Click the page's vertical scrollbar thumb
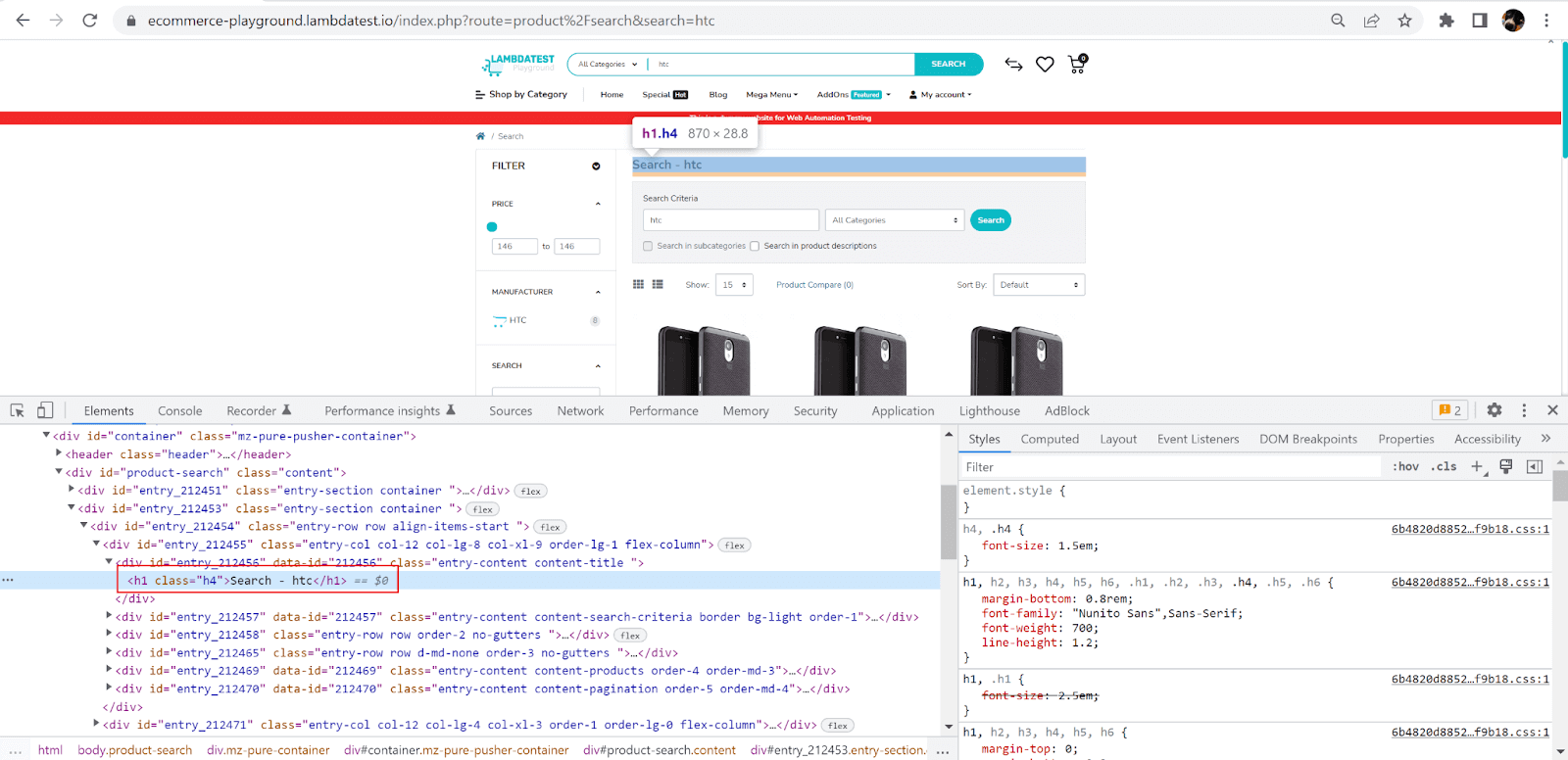Screen dimensions: 1568x760 pos(1564,99)
